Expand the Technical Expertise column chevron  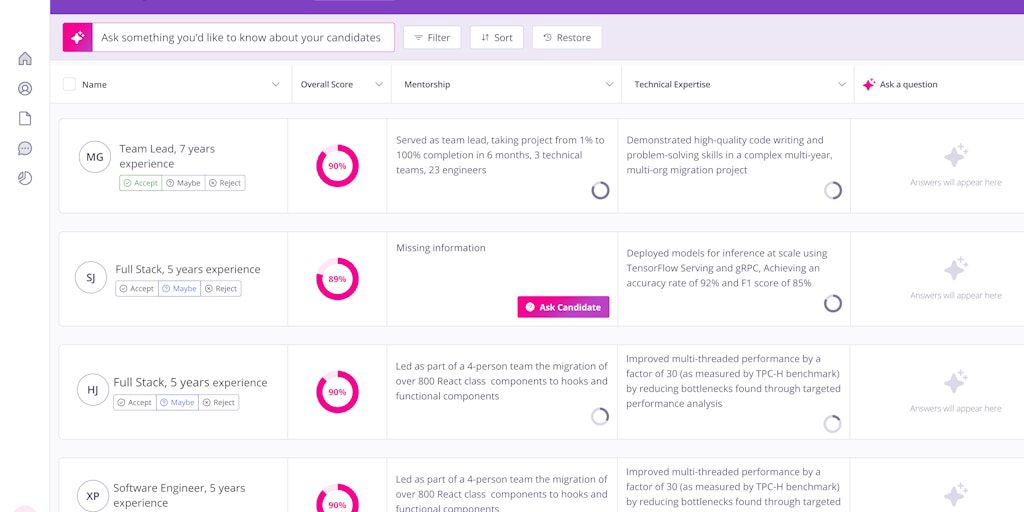pyautogui.click(x=842, y=85)
